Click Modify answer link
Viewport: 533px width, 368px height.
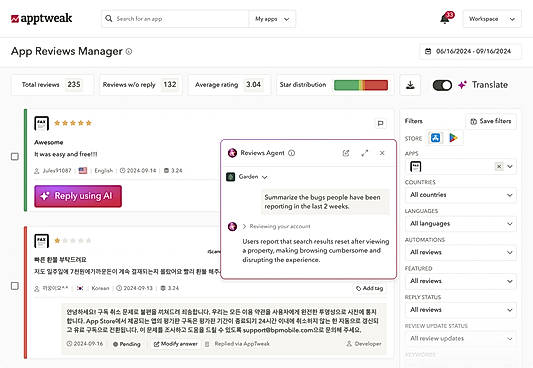pos(175,344)
